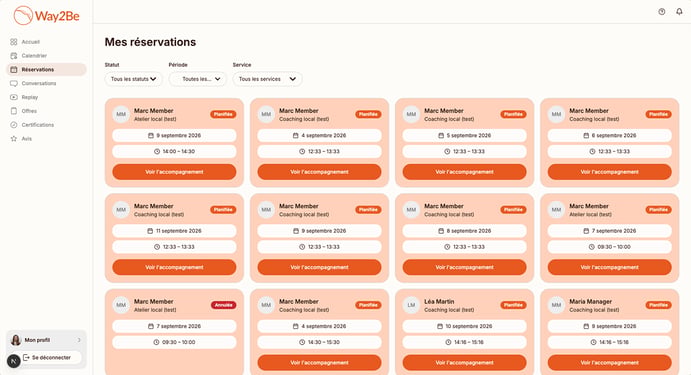Image resolution: width=691 pixels, height=375 pixels.
Task: Click the clock icon beside 14:00 – 14:30
Action: (157, 151)
